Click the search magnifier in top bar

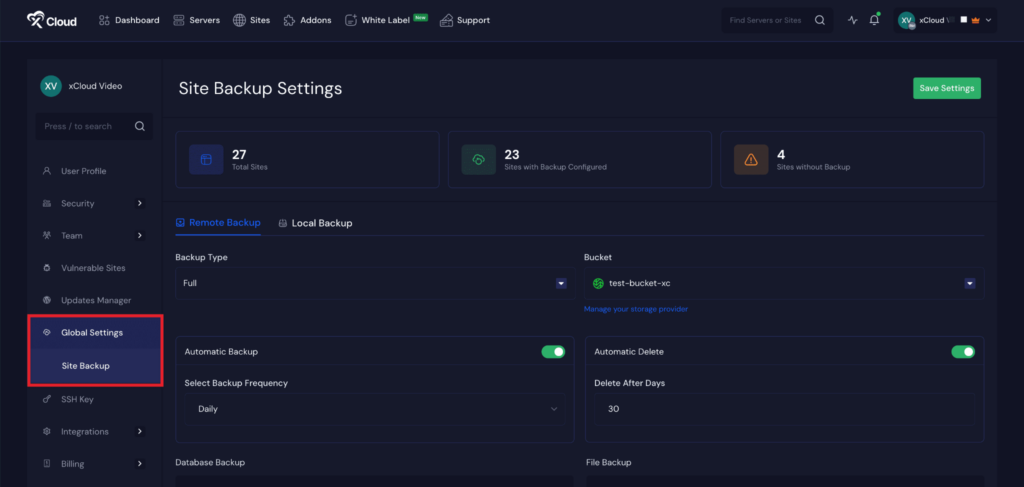tap(820, 20)
